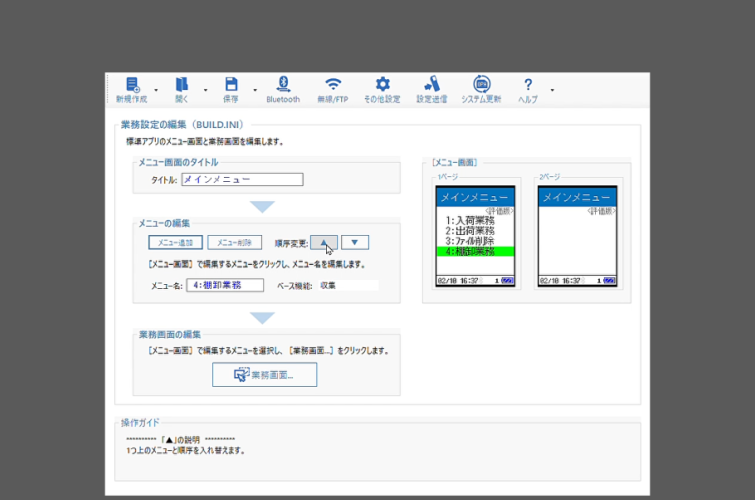Open その他設定 gear icon
Image resolution: width=755 pixels, height=500 pixels.
pos(382,86)
